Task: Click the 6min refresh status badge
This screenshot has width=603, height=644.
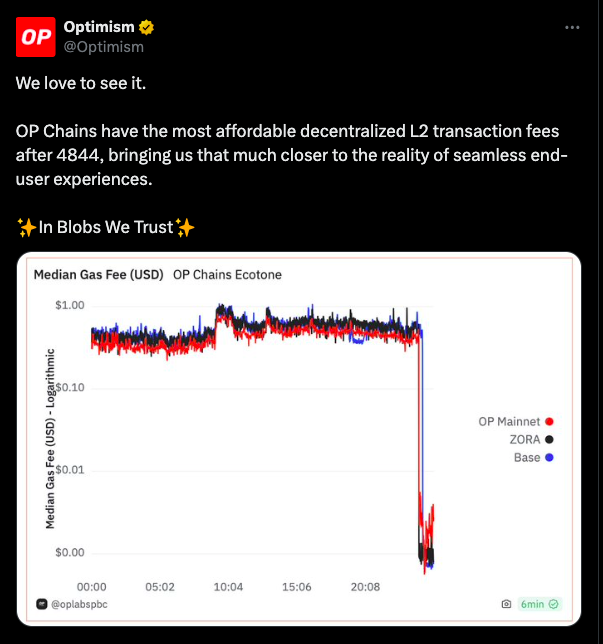Action: point(539,604)
